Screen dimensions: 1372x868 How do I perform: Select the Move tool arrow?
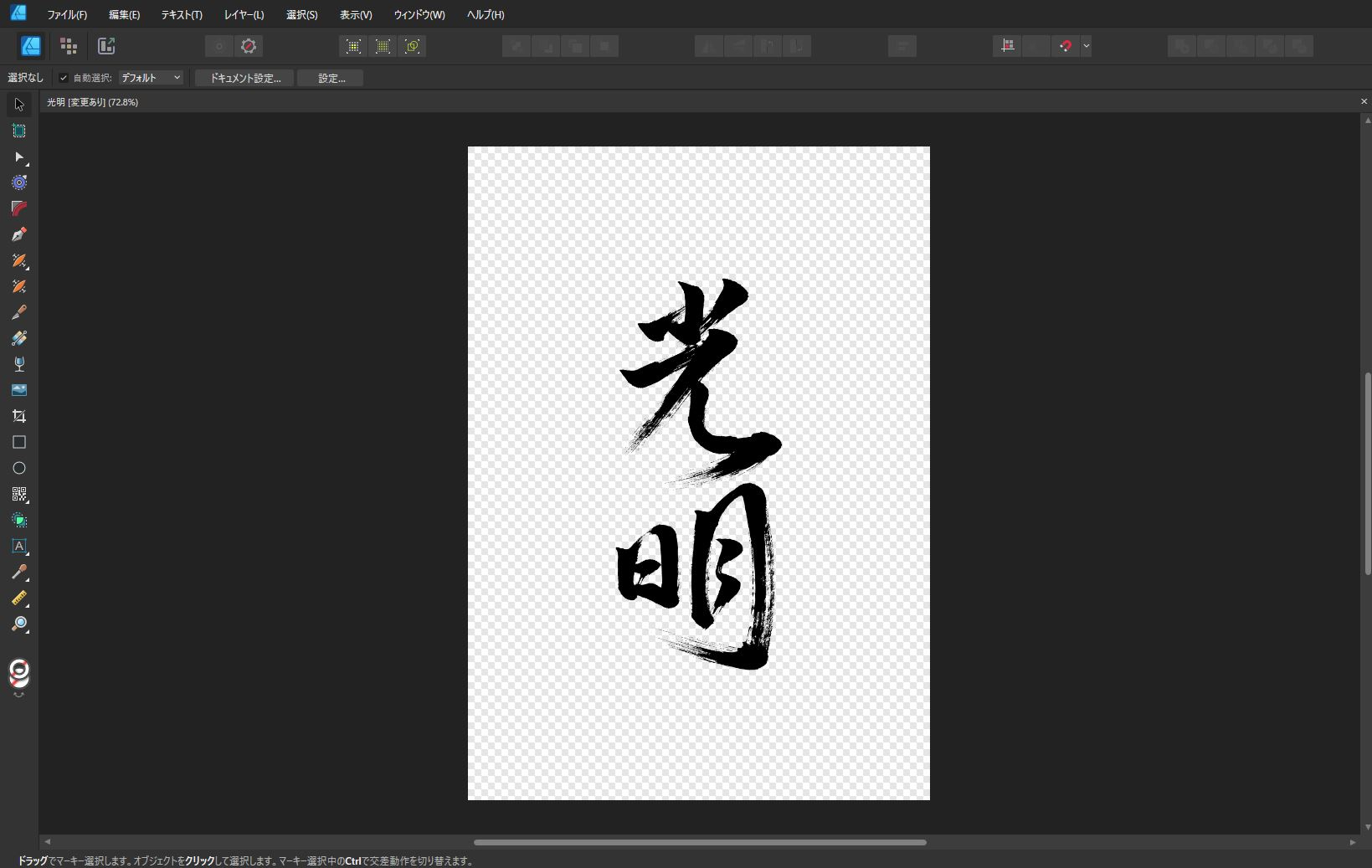19,105
